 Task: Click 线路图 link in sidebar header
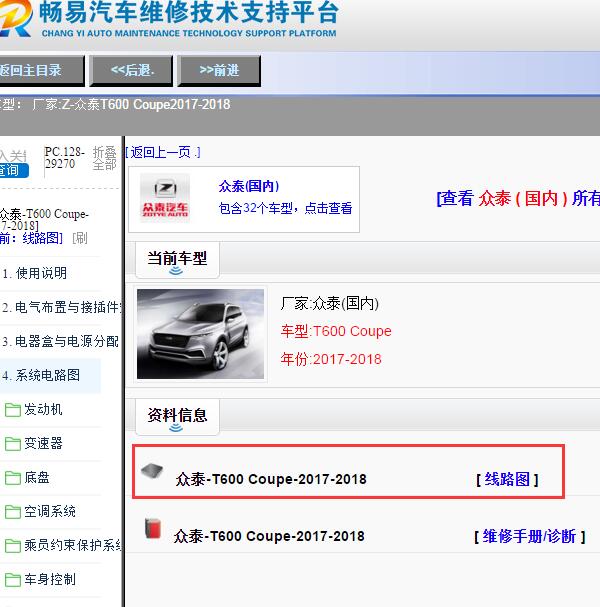click(x=42, y=238)
